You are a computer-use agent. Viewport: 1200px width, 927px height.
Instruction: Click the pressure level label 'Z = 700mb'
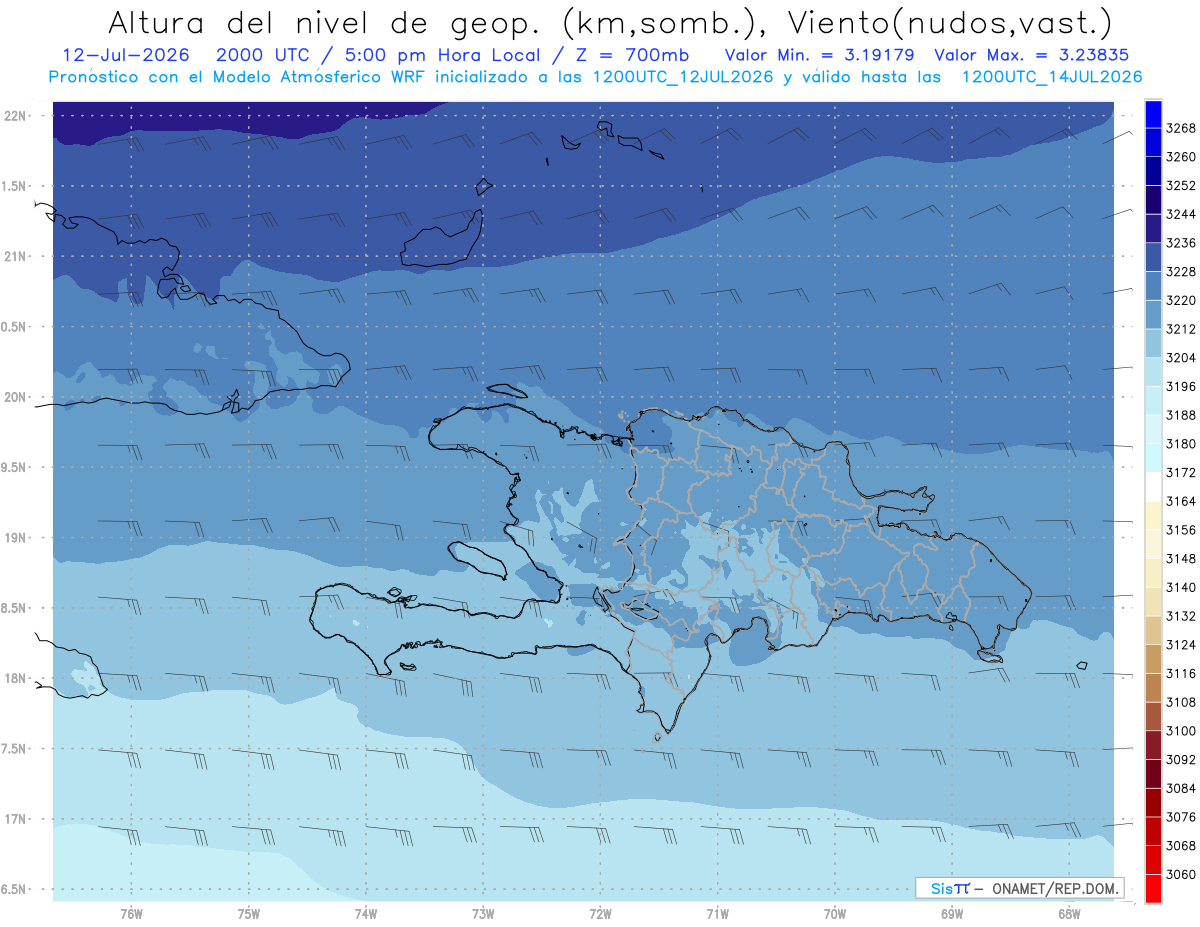pos(631,55)
